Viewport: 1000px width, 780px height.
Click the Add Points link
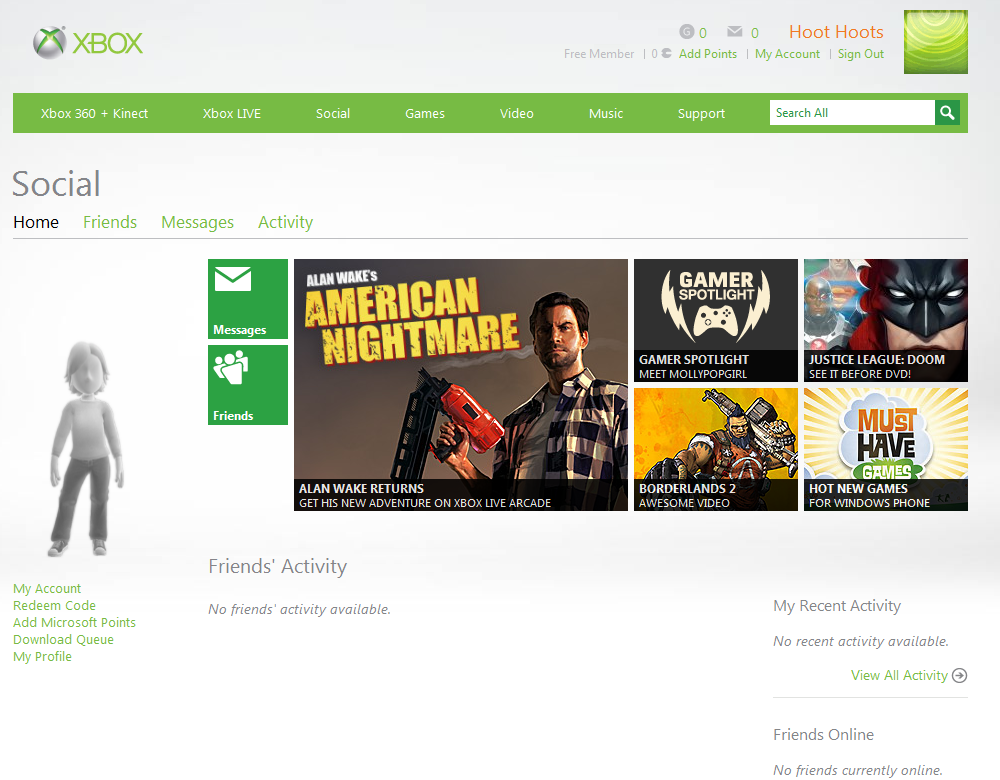707,54
